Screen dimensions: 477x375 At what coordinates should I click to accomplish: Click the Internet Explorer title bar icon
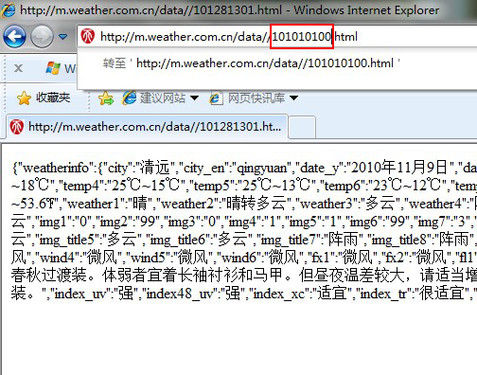[x=8, y=10]
